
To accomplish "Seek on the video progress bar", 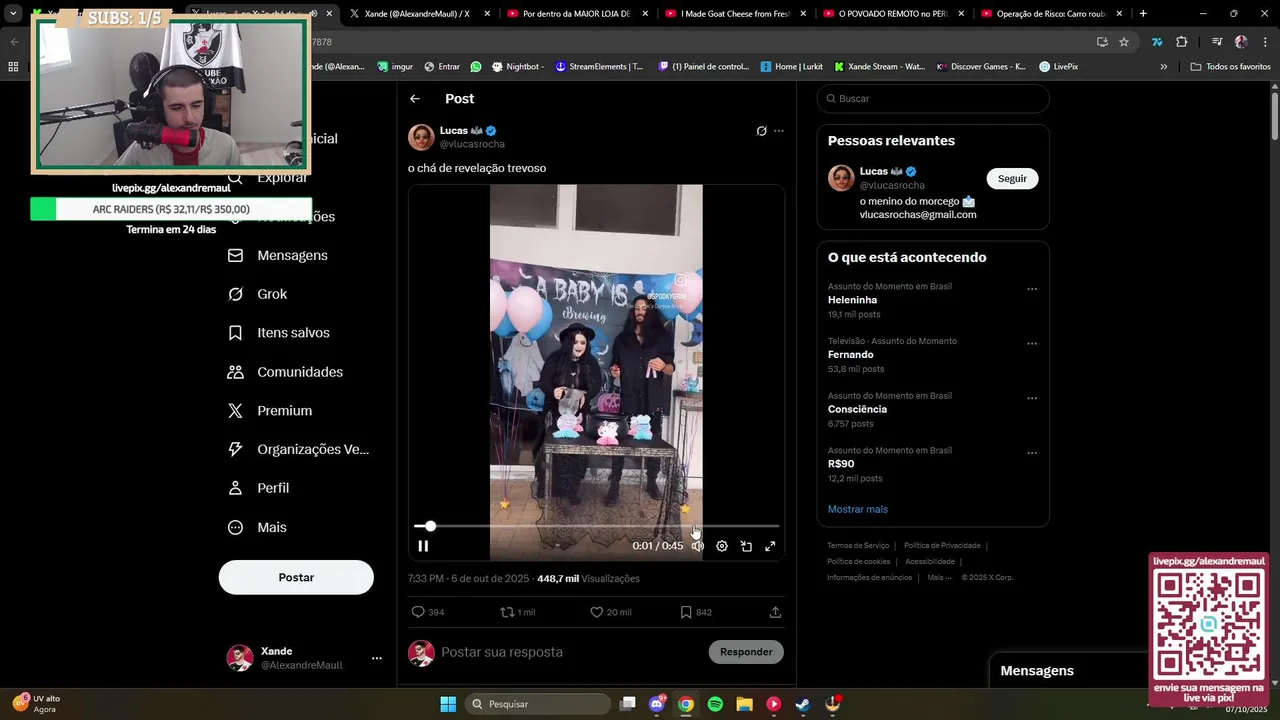I will (x=596, y=526).
